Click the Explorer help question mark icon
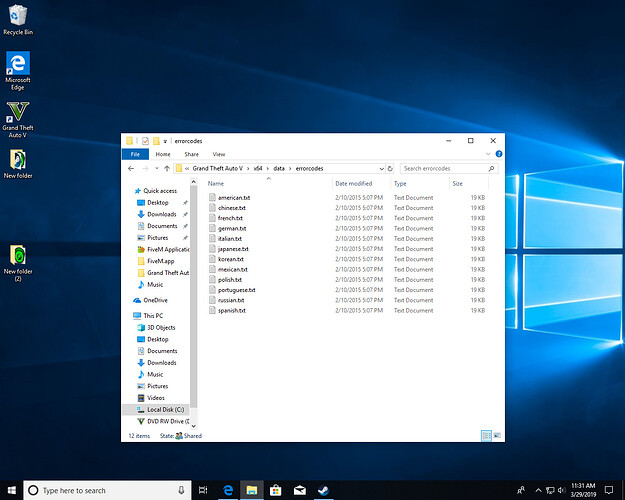Image resolution: width=625 pixels, height=500 pixels. click(499, 154)
